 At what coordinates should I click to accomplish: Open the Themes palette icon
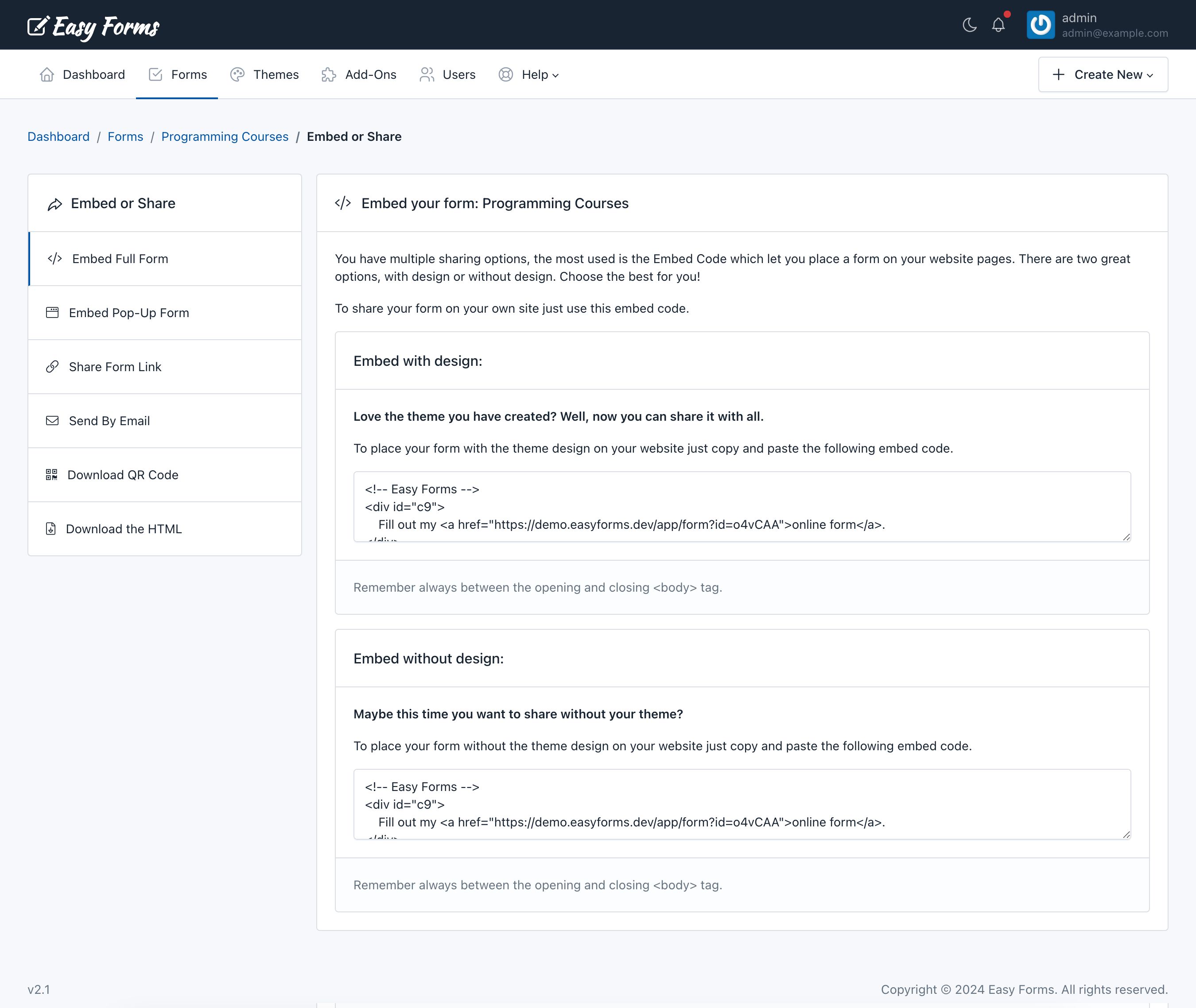click(238, 74)
